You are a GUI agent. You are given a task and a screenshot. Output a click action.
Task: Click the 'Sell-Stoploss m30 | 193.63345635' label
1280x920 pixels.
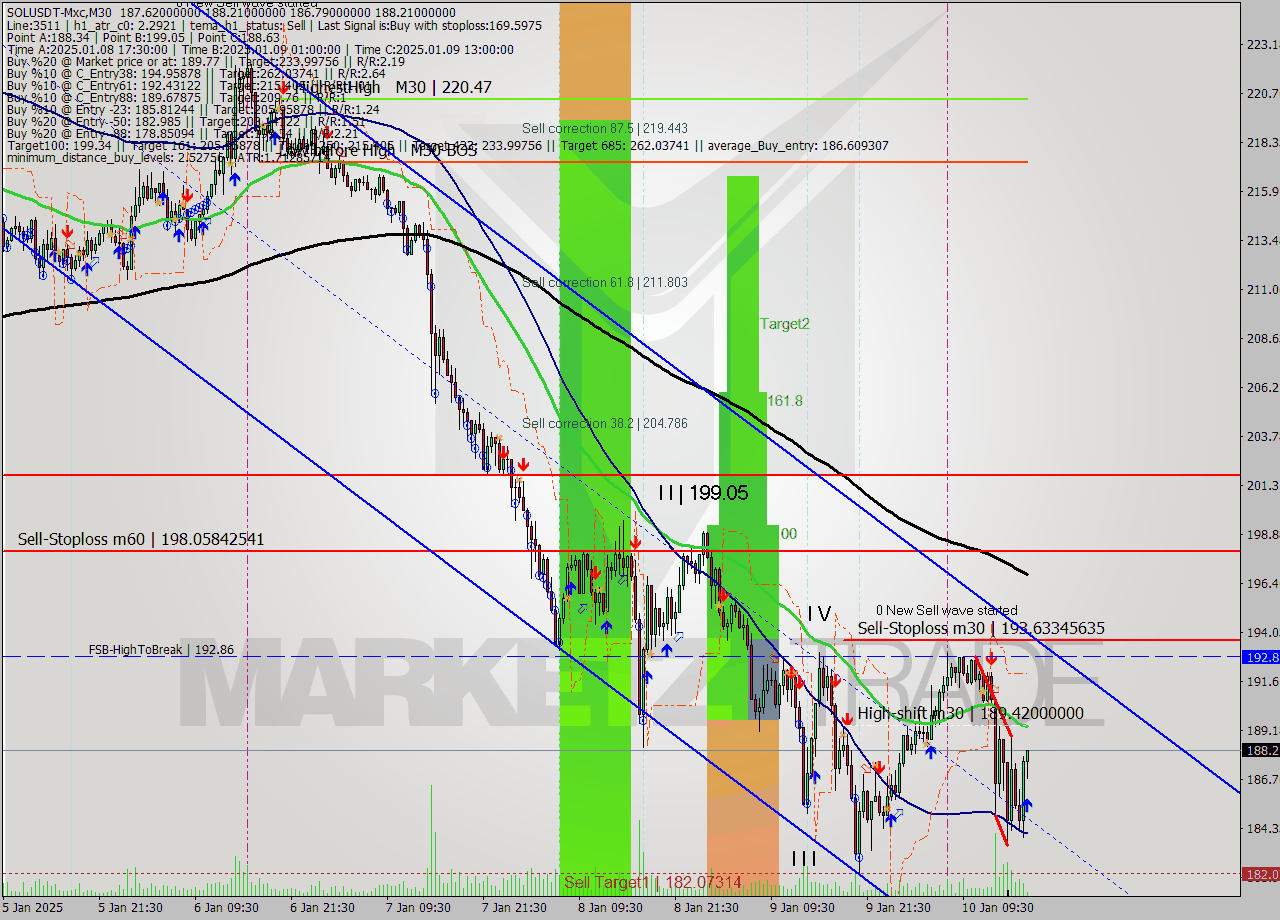click(x=981, y=628)
